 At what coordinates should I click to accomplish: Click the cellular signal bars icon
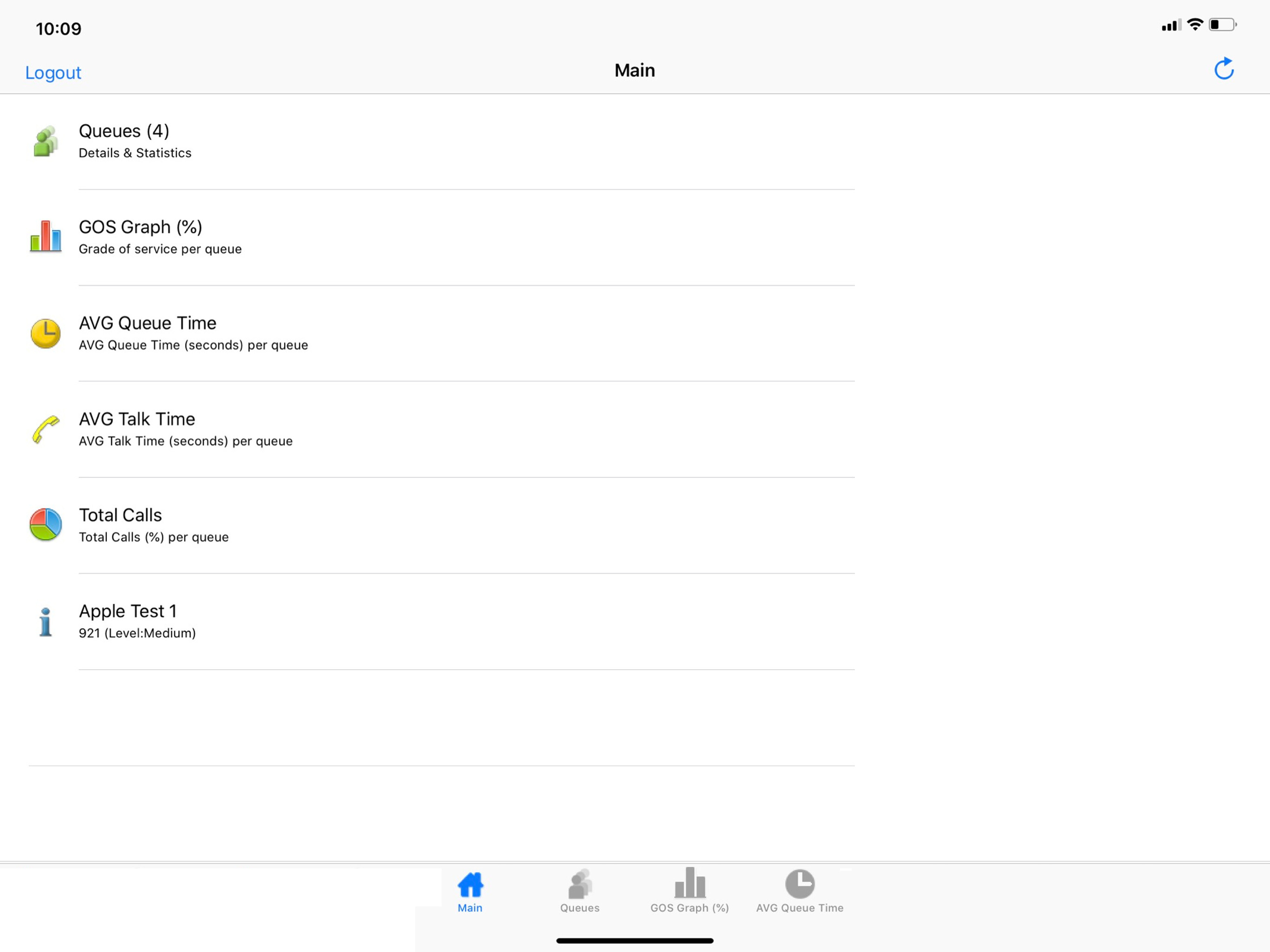point(1171,25)
